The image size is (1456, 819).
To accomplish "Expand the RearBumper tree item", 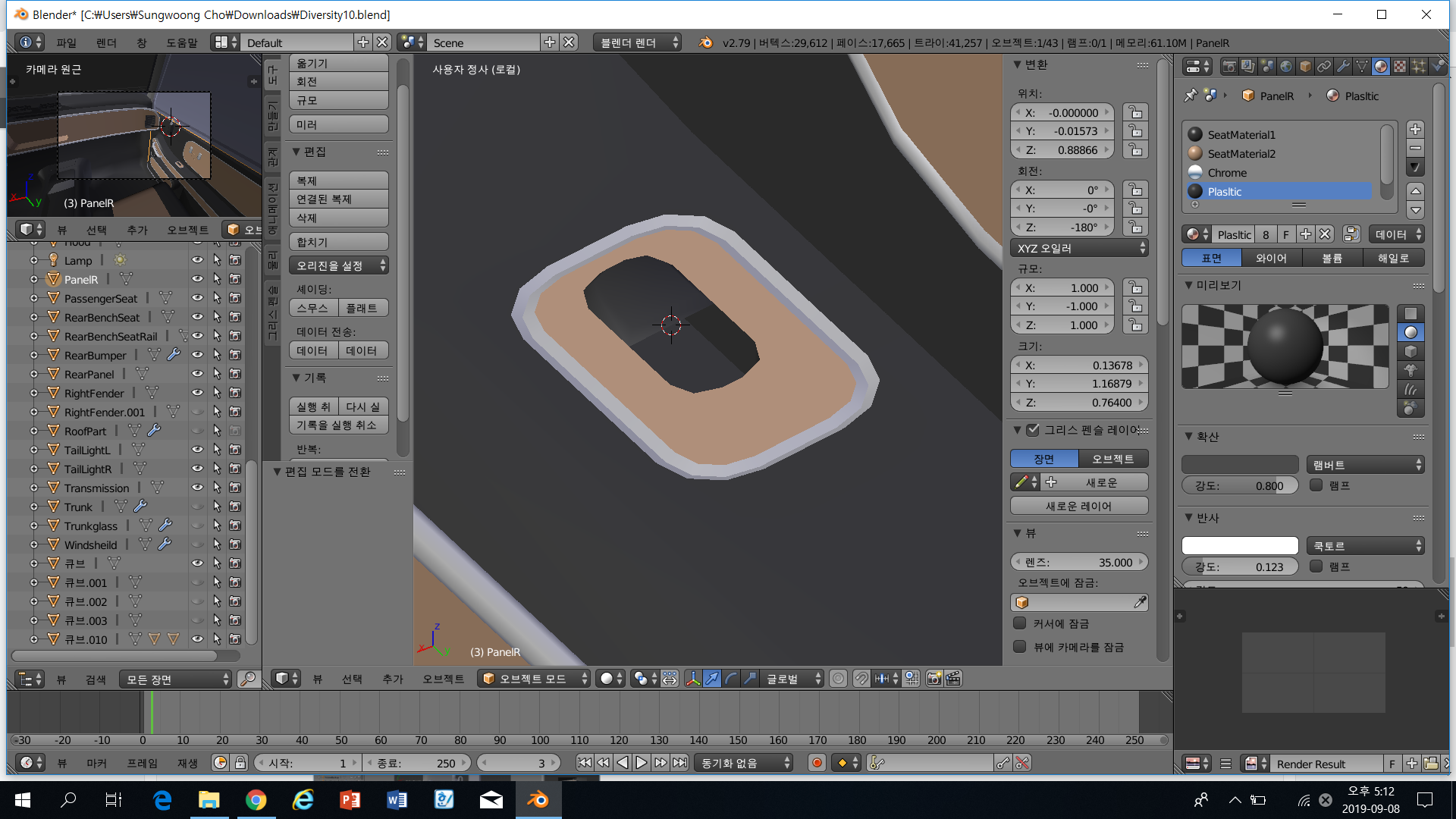I will 33,355.
